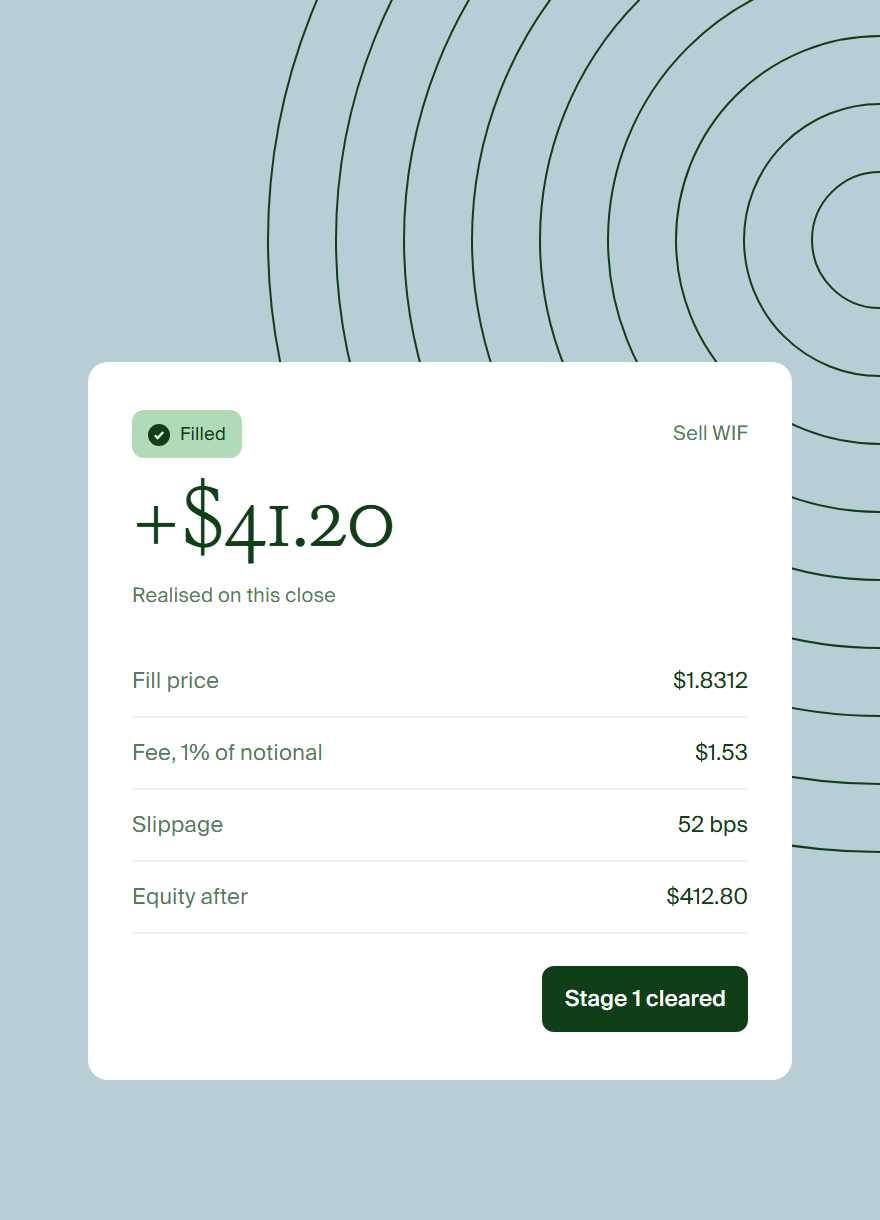880x1220 pixels.
Task: Select the Slippage row label
Action: 177,825
